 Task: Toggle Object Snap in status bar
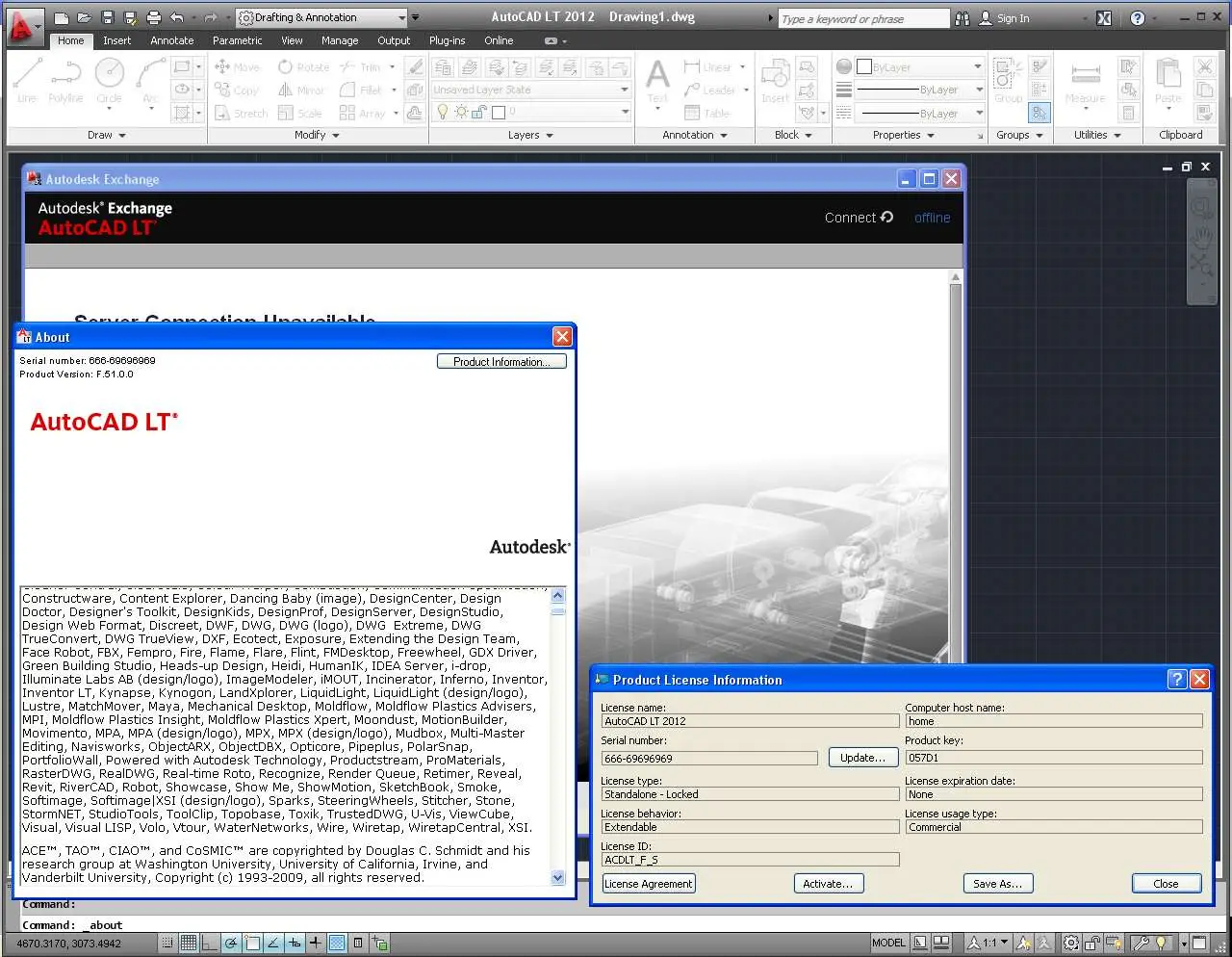252,944
